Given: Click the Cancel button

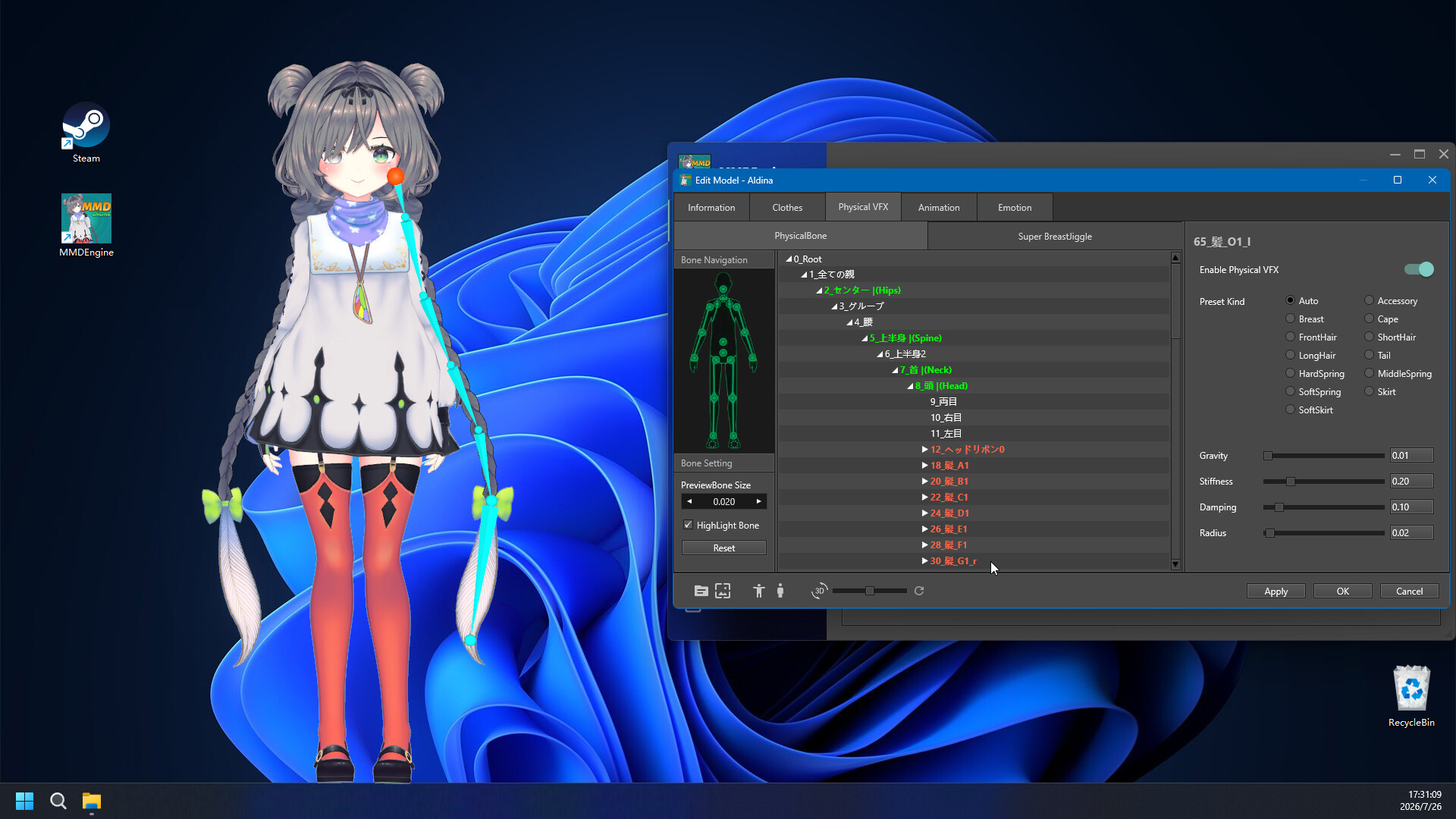Looking at the screenshot, I should 1409,591.
